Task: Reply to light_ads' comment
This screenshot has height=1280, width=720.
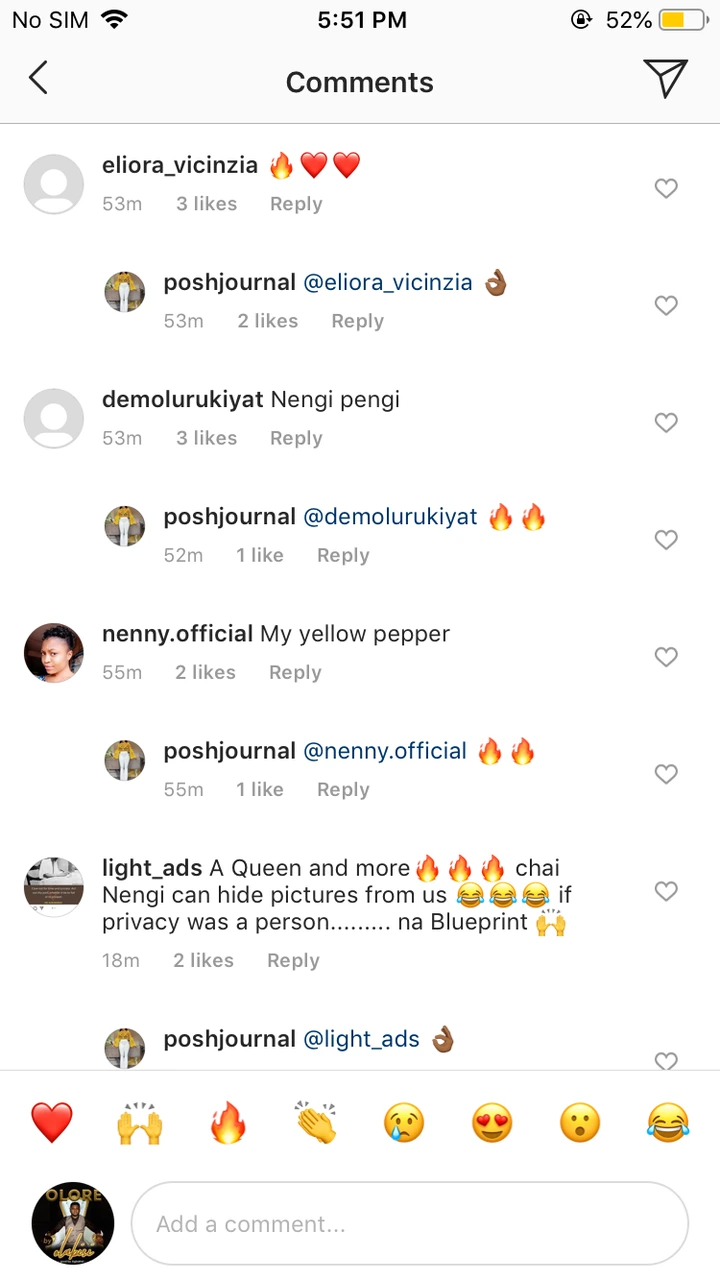Action: 293,960
